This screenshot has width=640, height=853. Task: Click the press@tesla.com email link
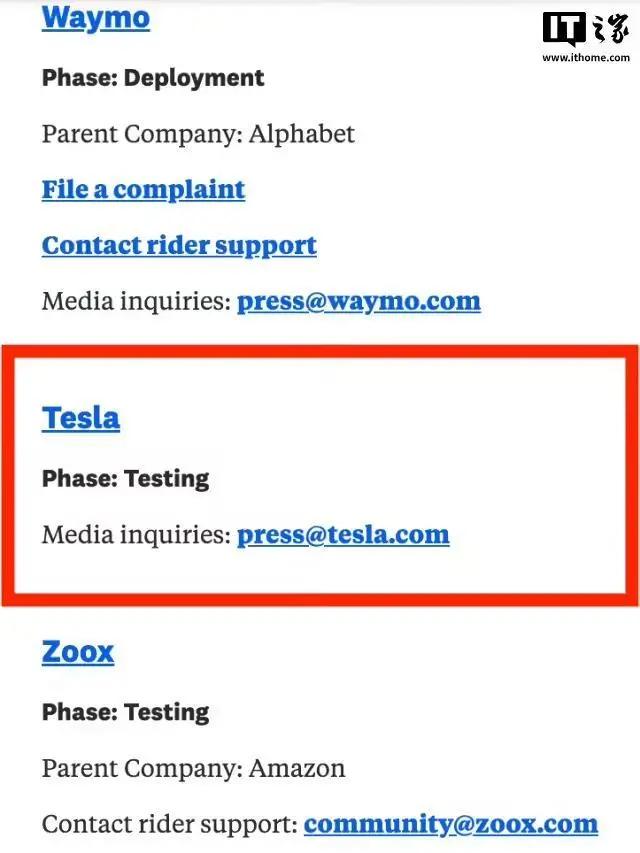tap(343, 535)
